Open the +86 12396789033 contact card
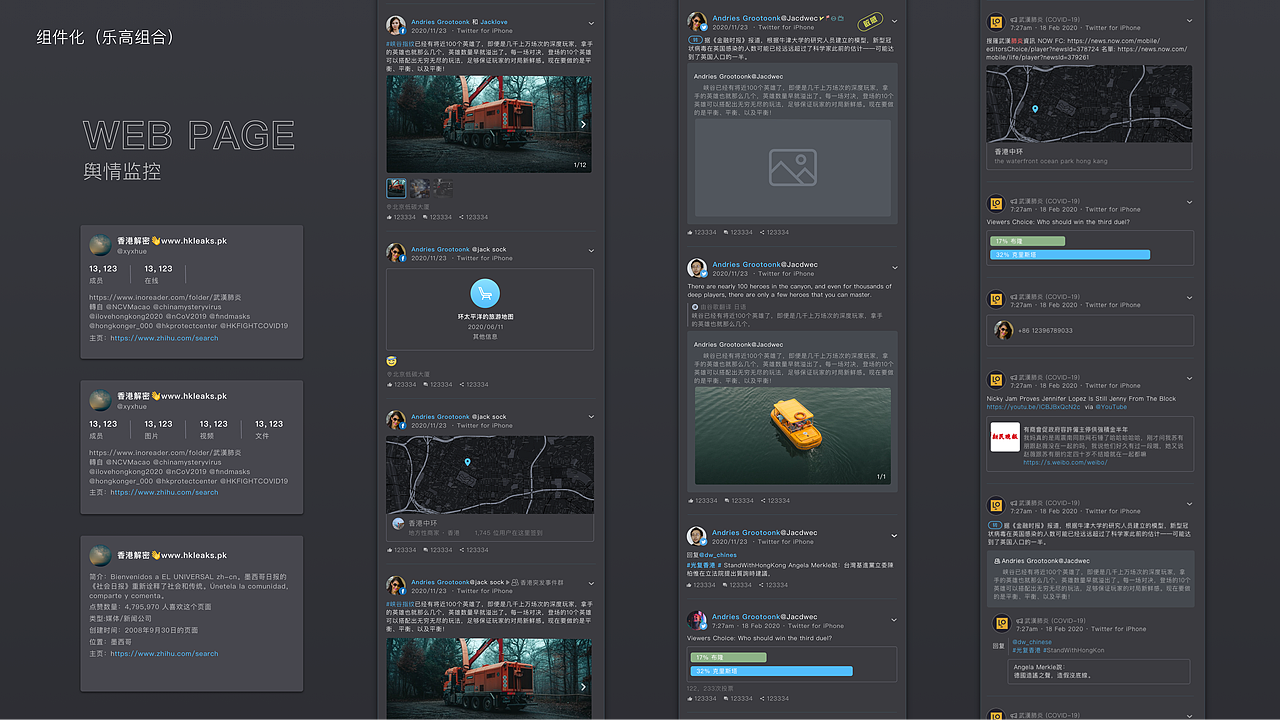This screenshot has height=720, width=1280. tap(1090, 330)
